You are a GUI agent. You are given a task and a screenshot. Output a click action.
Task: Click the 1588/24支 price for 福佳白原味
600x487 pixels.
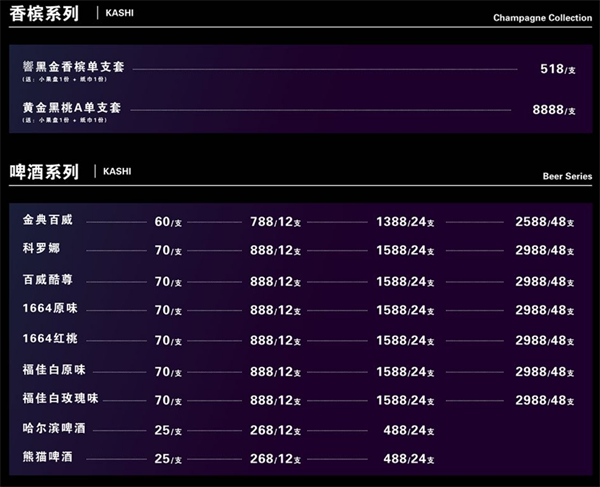click(405, 372)
